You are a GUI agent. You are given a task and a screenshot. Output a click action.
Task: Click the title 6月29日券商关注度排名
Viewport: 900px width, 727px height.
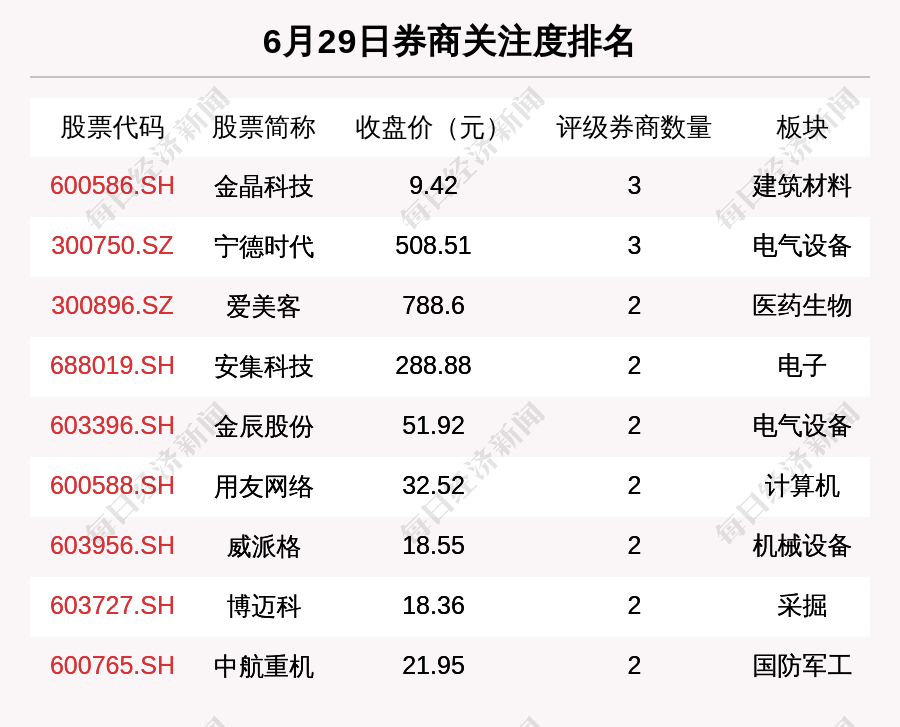point(448,42)
